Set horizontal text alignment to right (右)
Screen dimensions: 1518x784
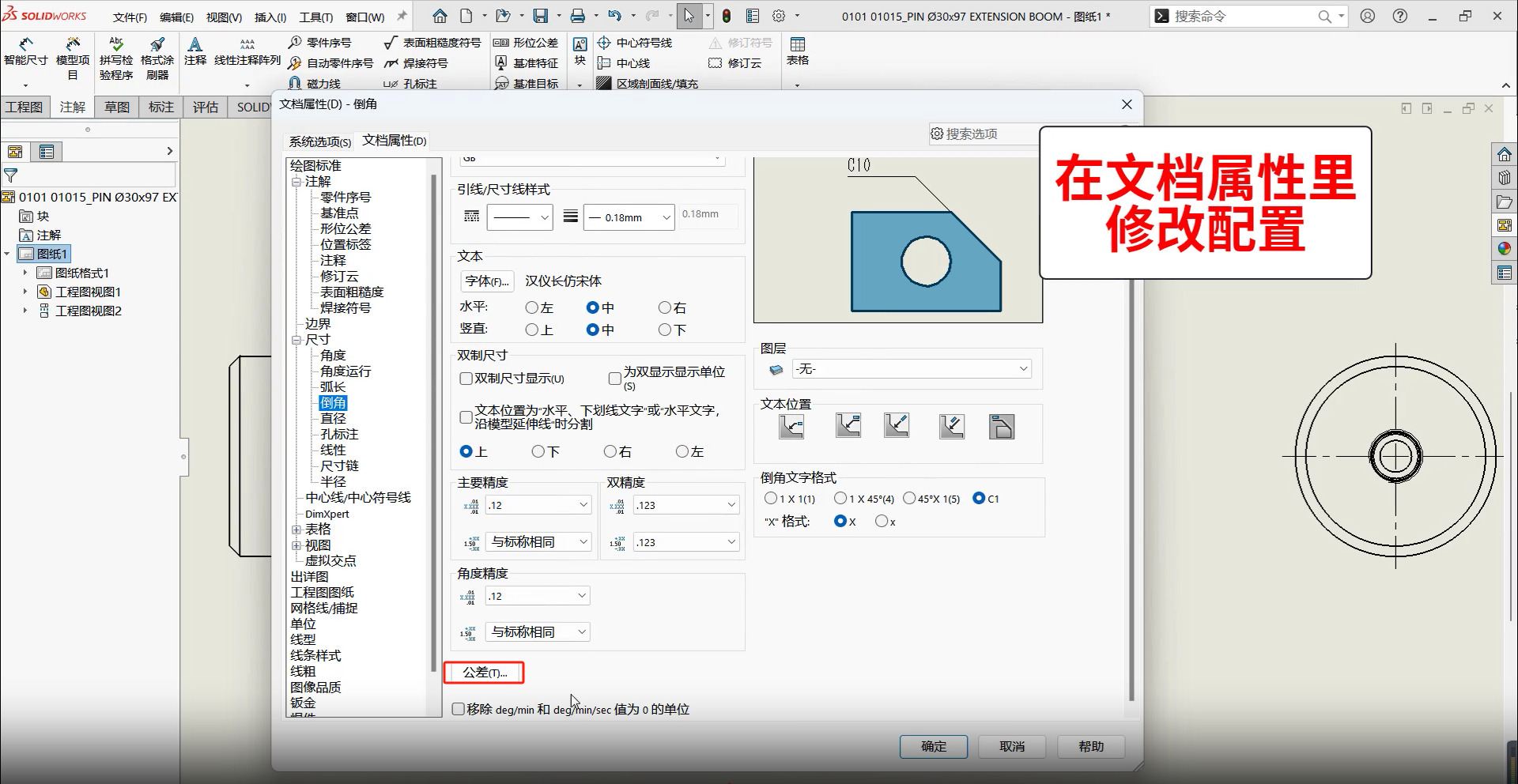(665, 307)
